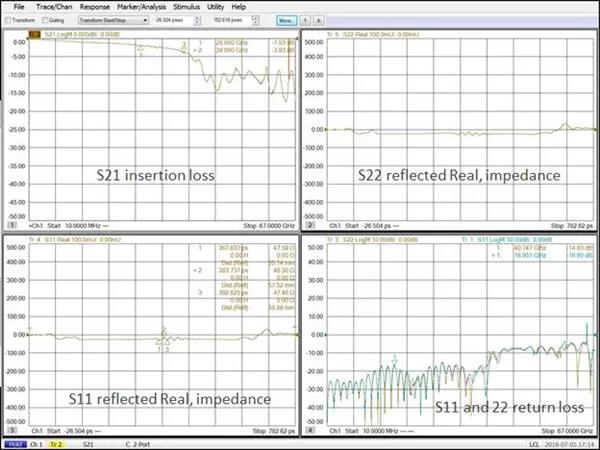600x450 pixels.
Task: Click the Hold status indicator
Action: click(12, 443)
